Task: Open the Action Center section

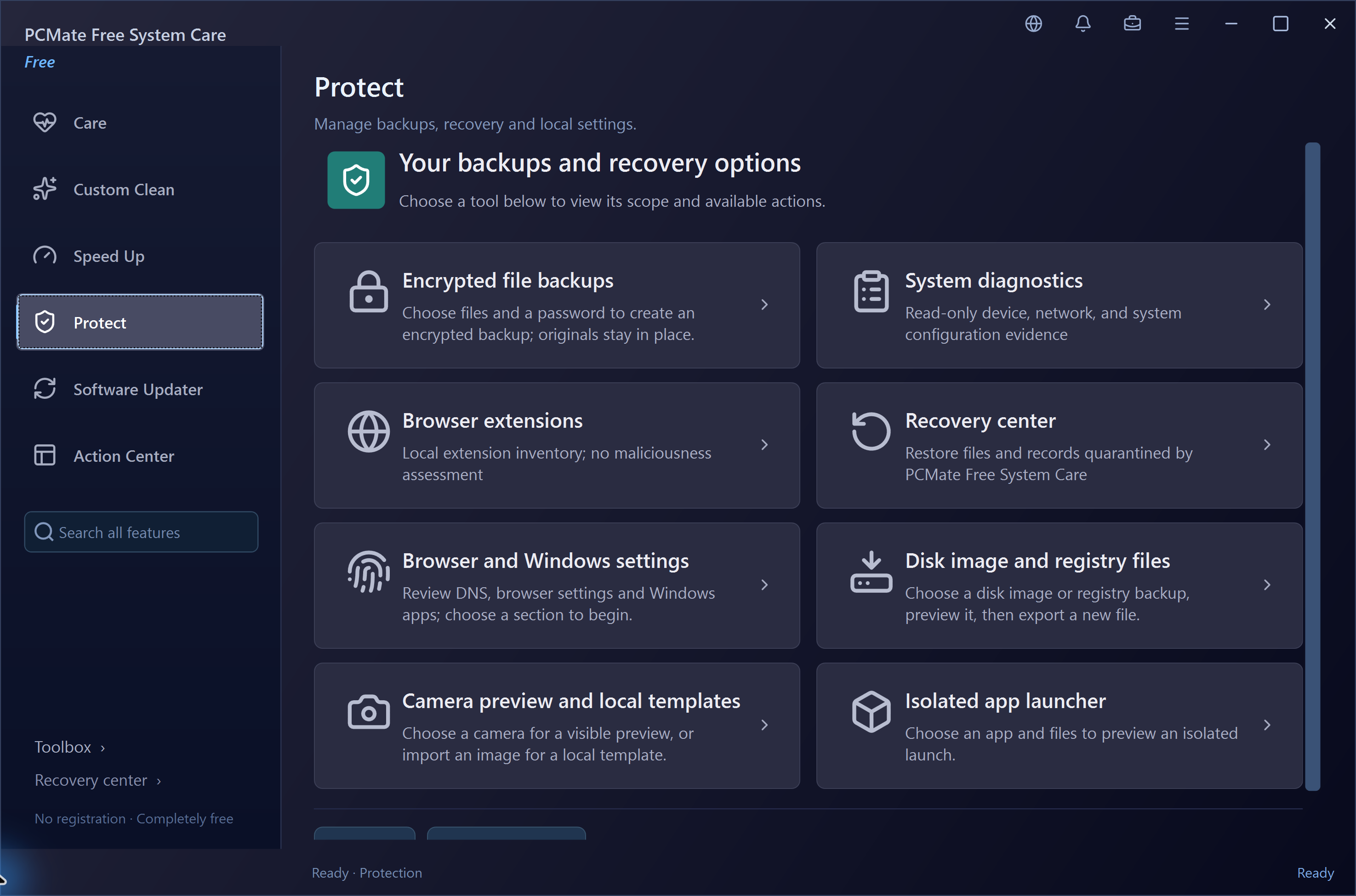Action: tap(140, 456)
